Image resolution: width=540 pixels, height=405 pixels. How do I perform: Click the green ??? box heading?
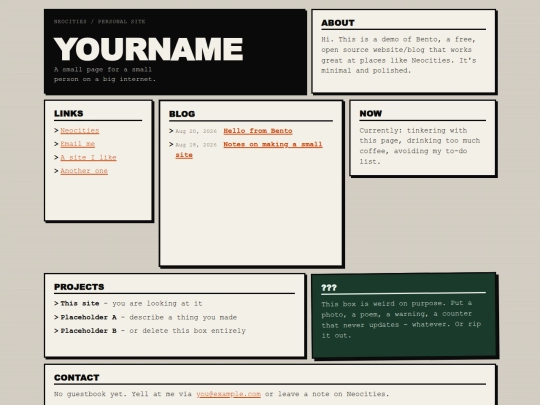coord(329,288)
